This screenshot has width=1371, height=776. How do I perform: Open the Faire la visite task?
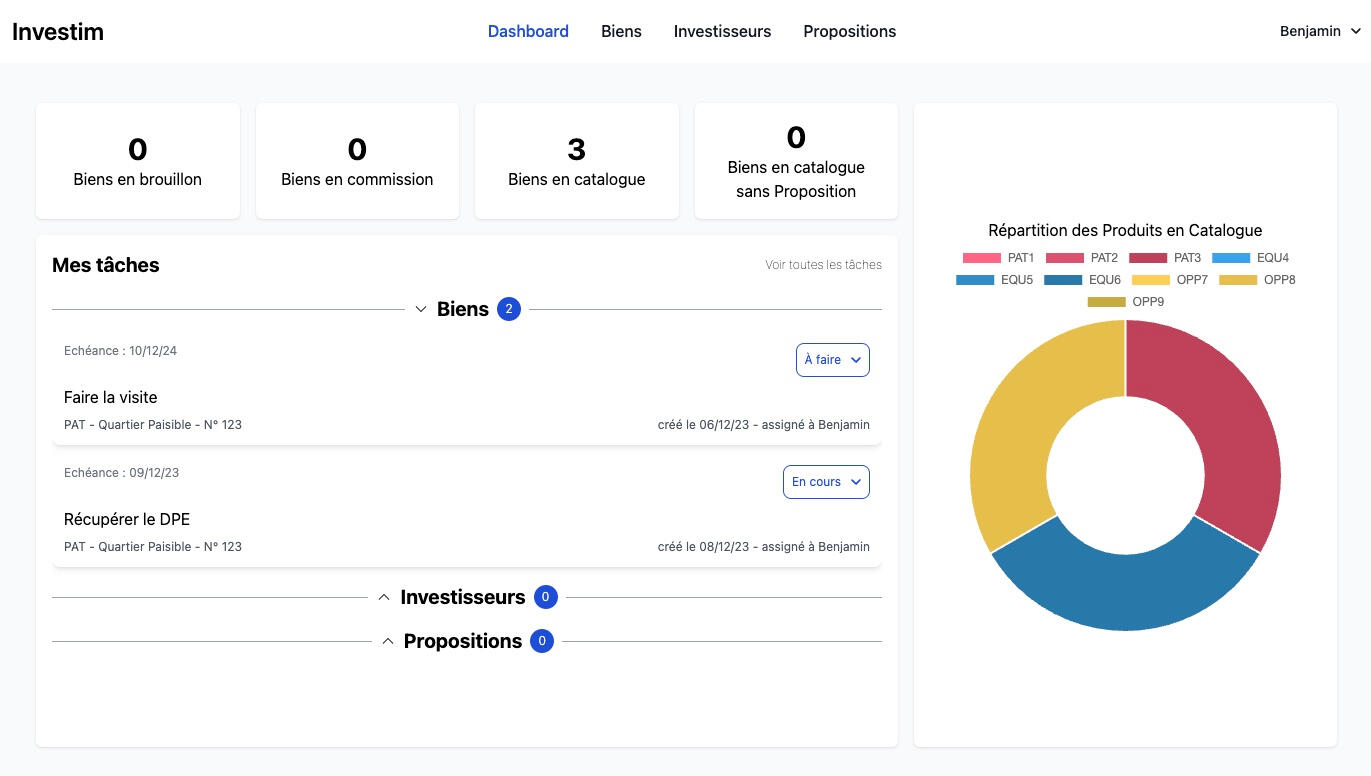[x=111, y=397]
